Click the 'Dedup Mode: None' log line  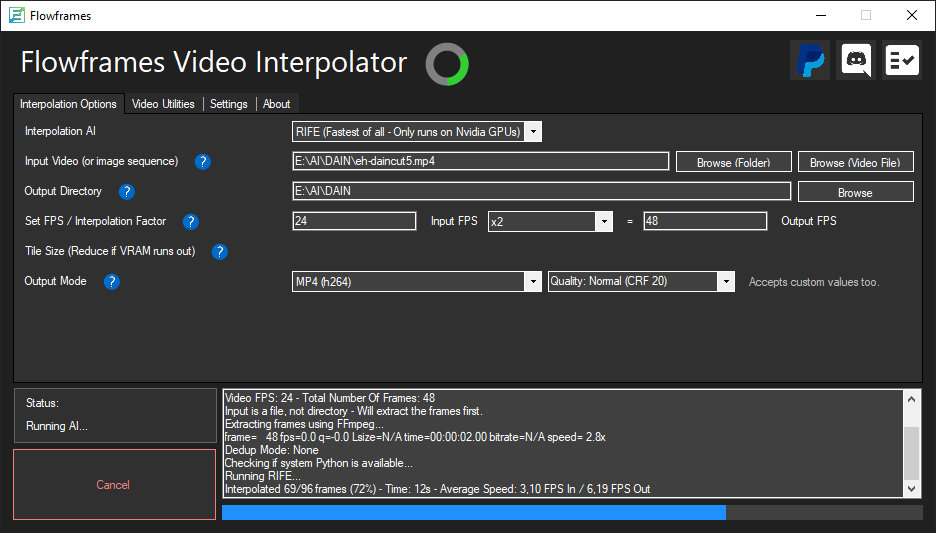point(272,450)
